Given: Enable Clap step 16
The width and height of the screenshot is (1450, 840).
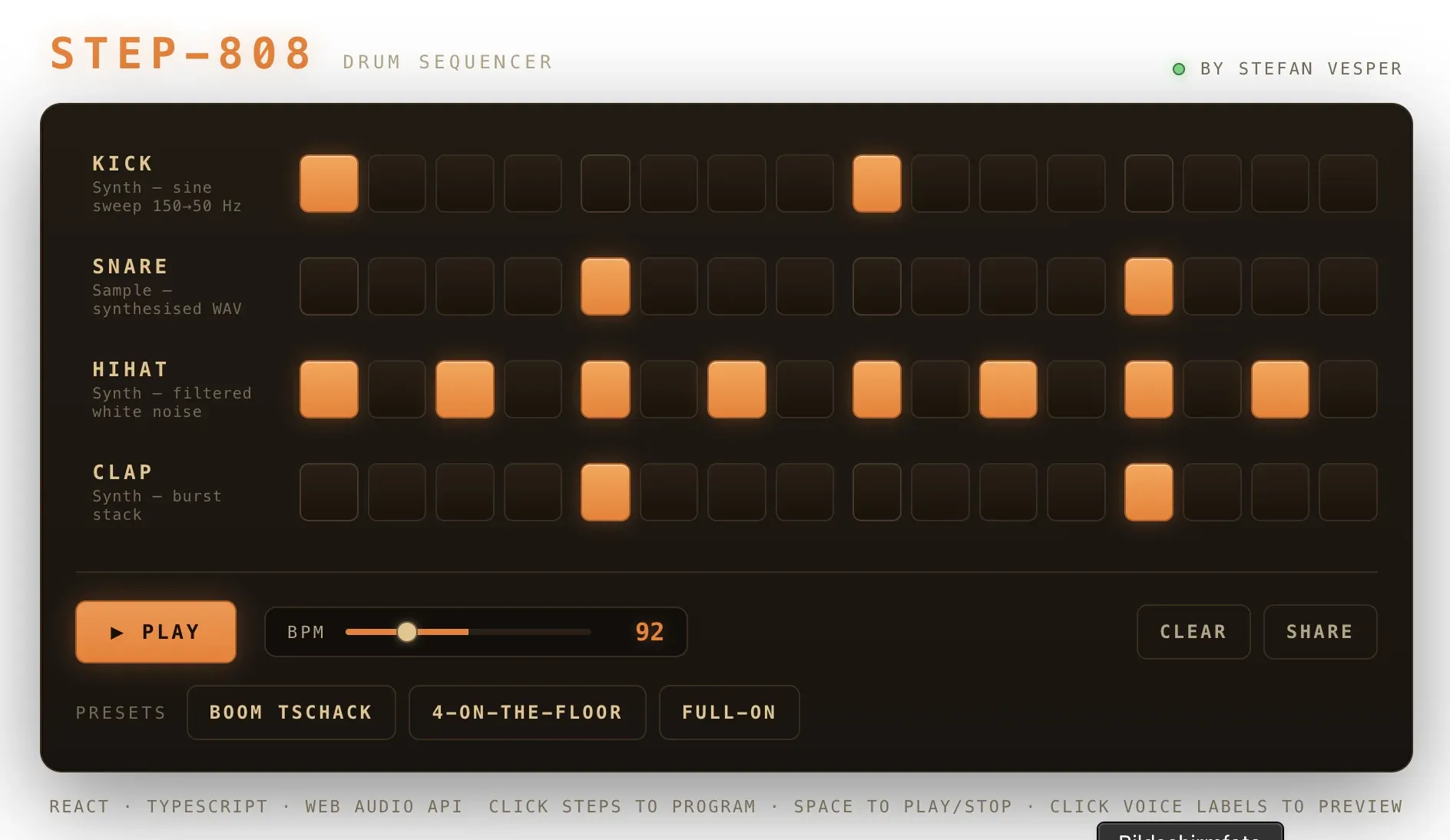Looking at the screenshot, I should pyautogui.click(x=1348, y=492).
